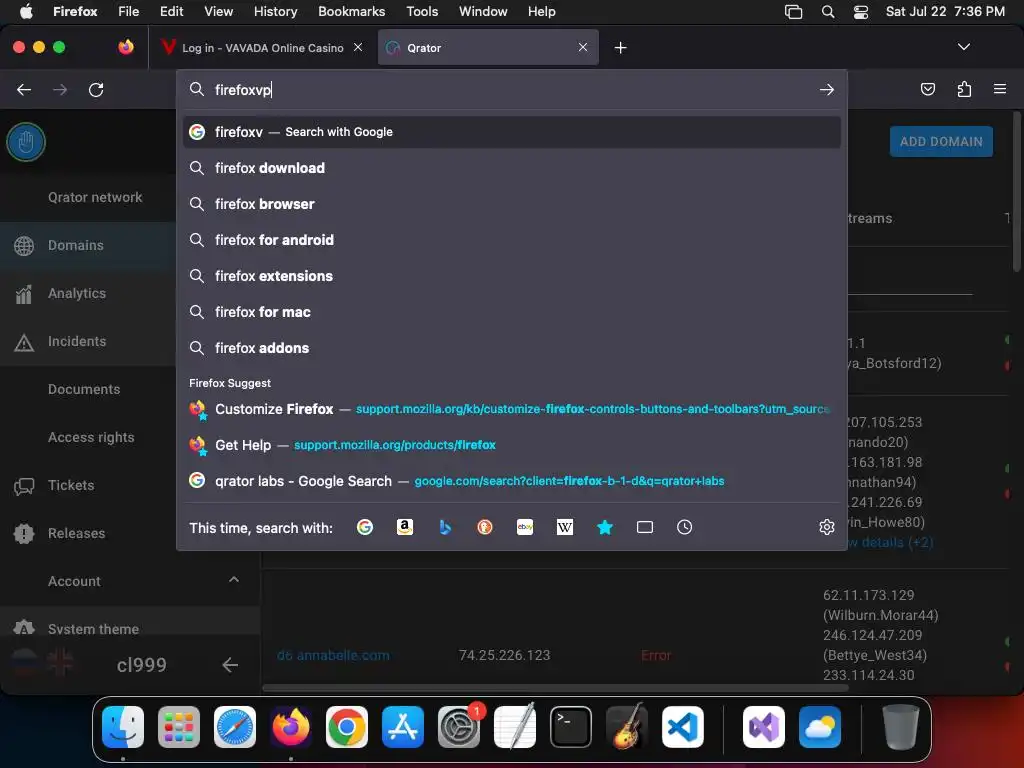Open Google Chrome from the Dock
Viewport: 1024px width, 768px height.
click(347, 727)
